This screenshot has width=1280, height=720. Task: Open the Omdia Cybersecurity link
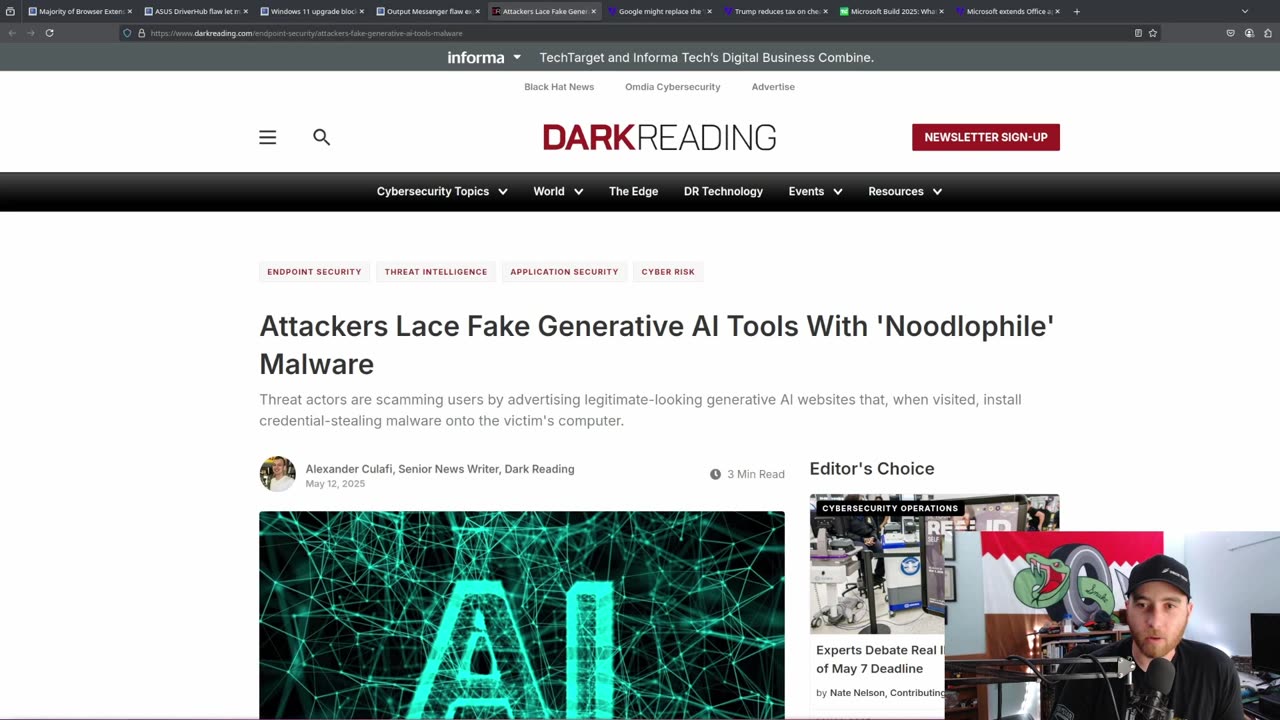[x=673, y=87]
